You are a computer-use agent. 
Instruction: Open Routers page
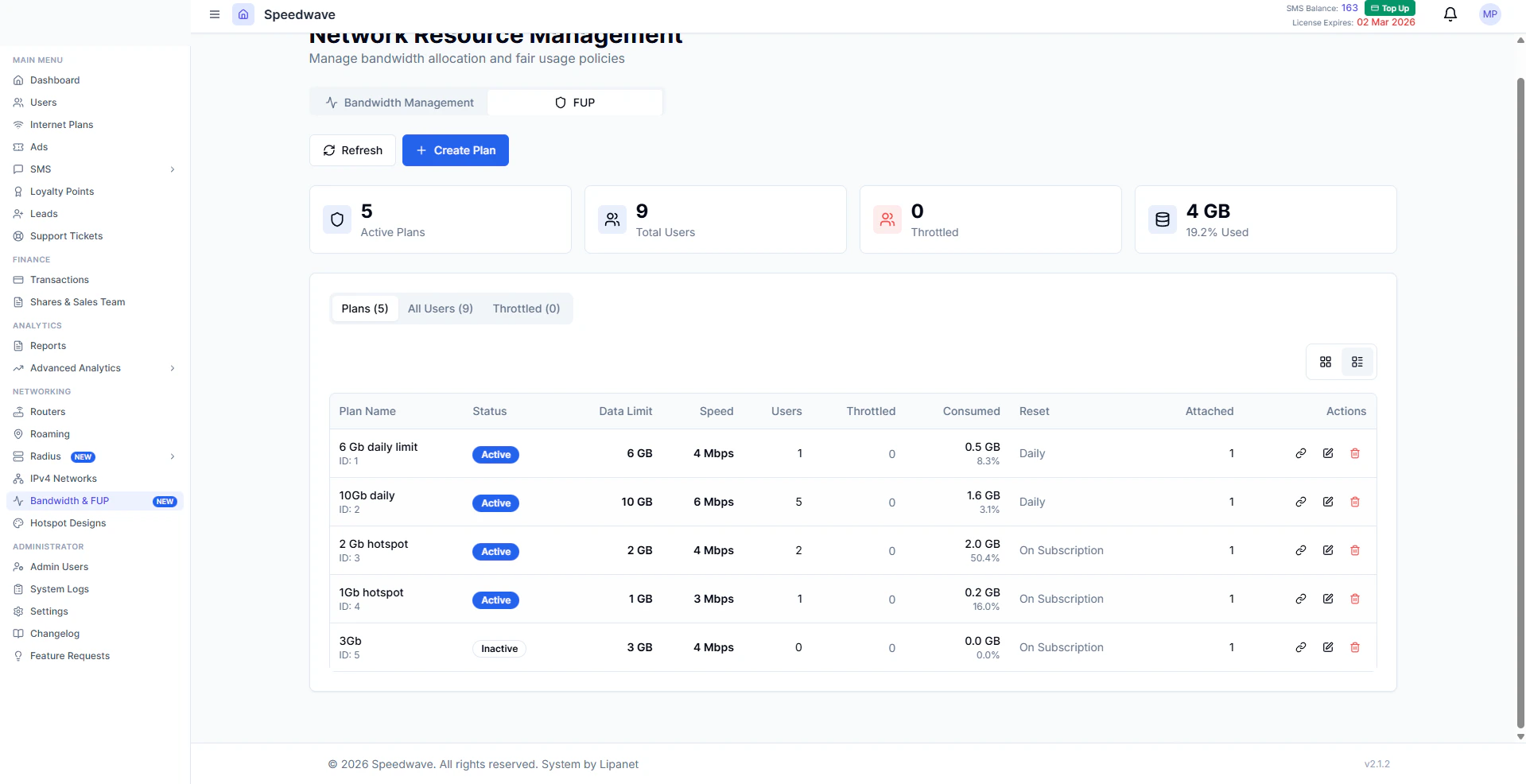click(95, 412)
